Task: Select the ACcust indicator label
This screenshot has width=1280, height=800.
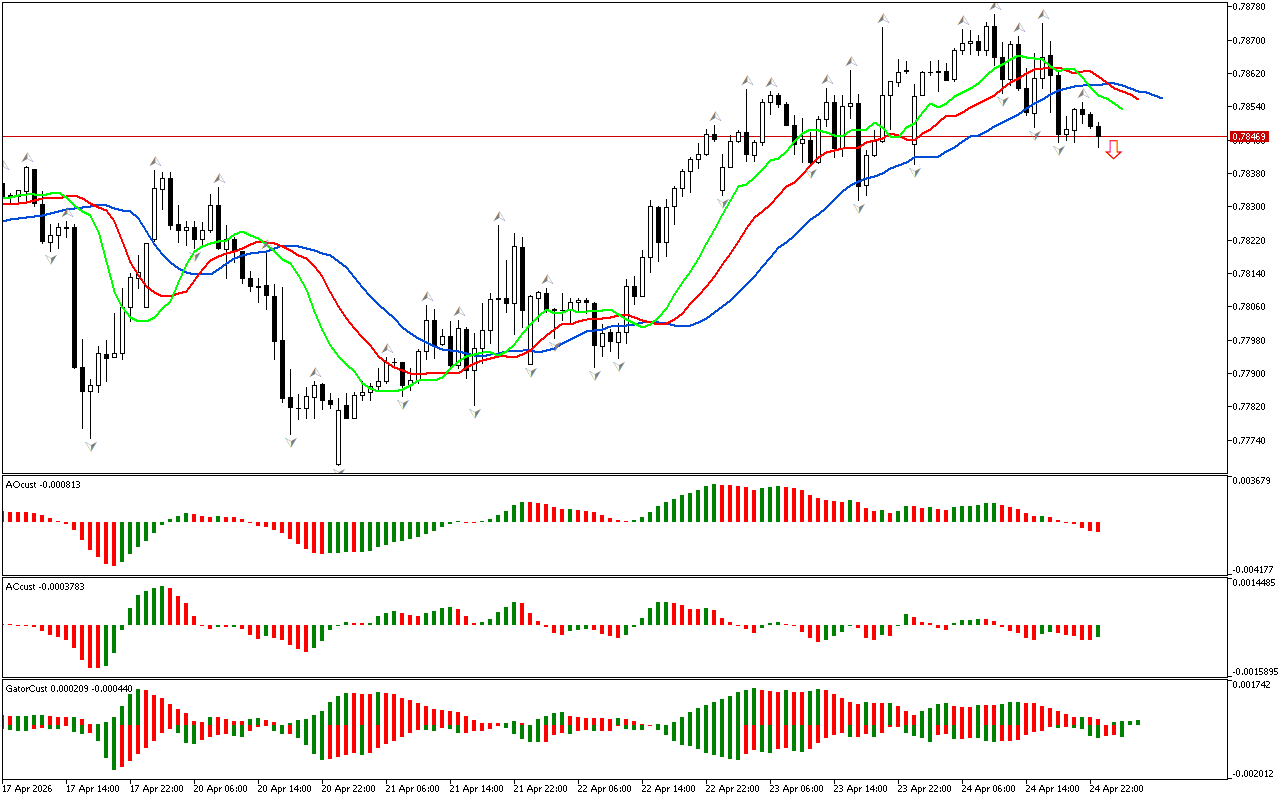Action: coord(45,586)
